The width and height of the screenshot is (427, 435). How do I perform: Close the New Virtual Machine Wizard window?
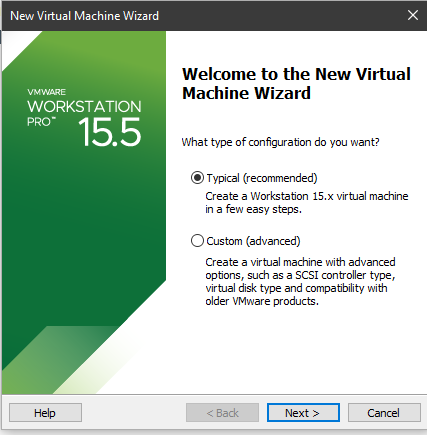pyautogui.click(x=413, y=15)
